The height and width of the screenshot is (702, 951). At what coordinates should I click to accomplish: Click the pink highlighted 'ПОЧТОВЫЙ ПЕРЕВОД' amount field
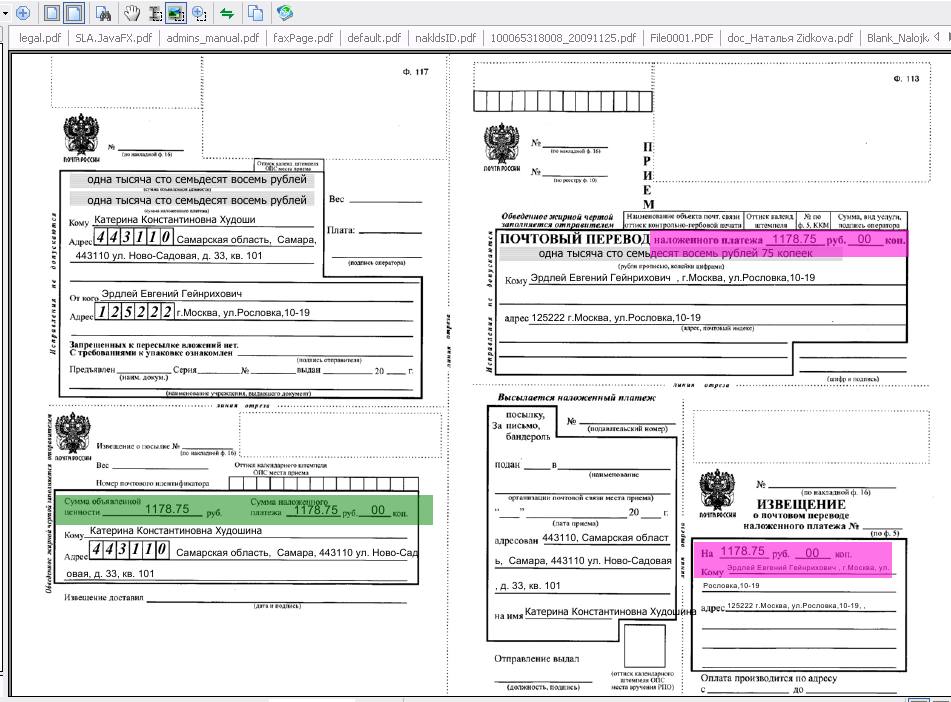click(x=778, y=240)
